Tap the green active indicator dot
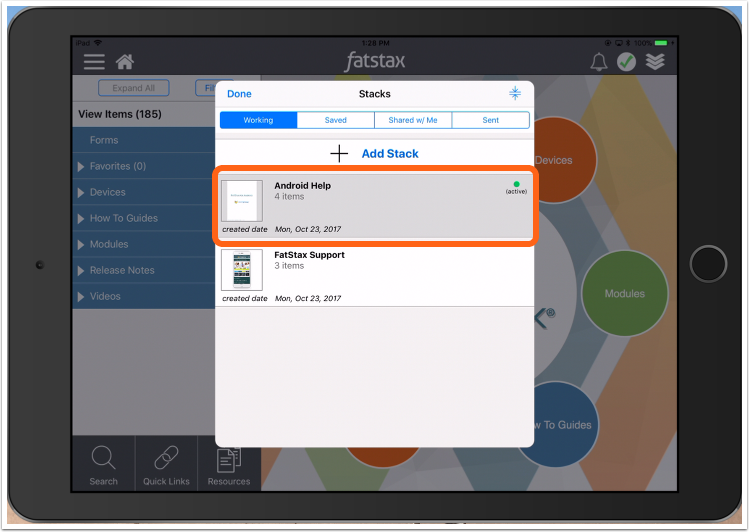 click(516, 184)
